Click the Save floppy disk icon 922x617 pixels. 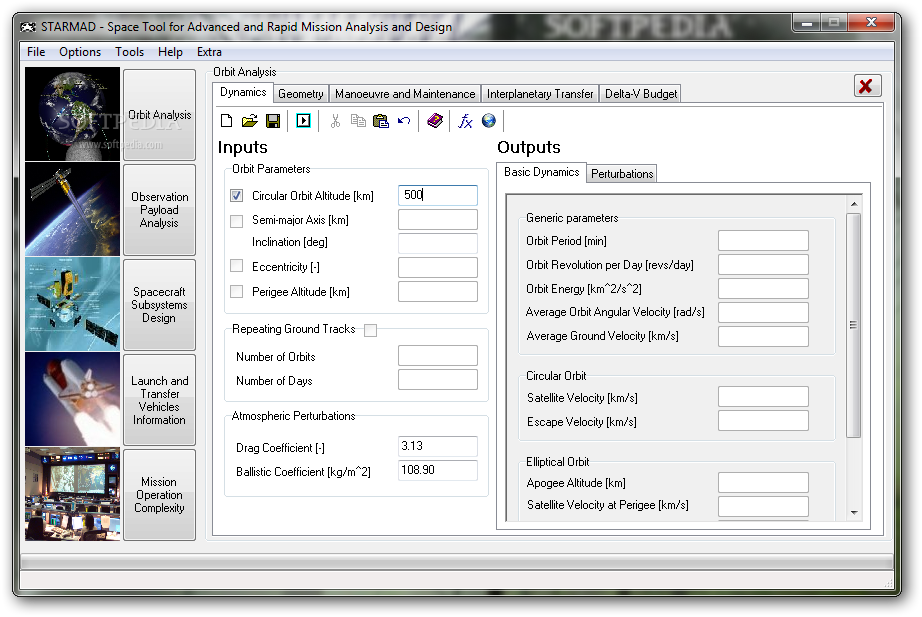[273, 121]
